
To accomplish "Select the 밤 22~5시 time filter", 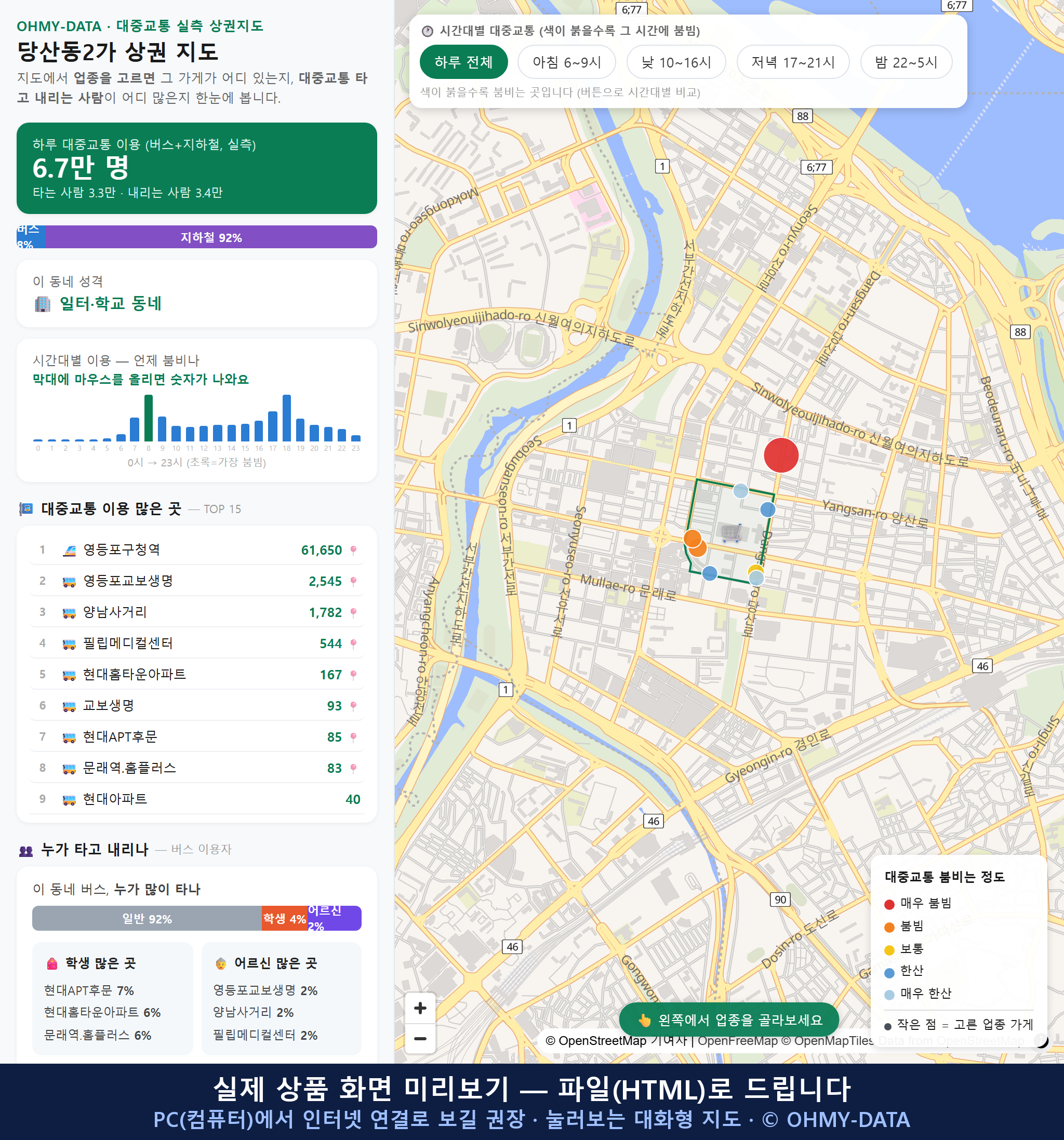I will click(x=906, y=62).
